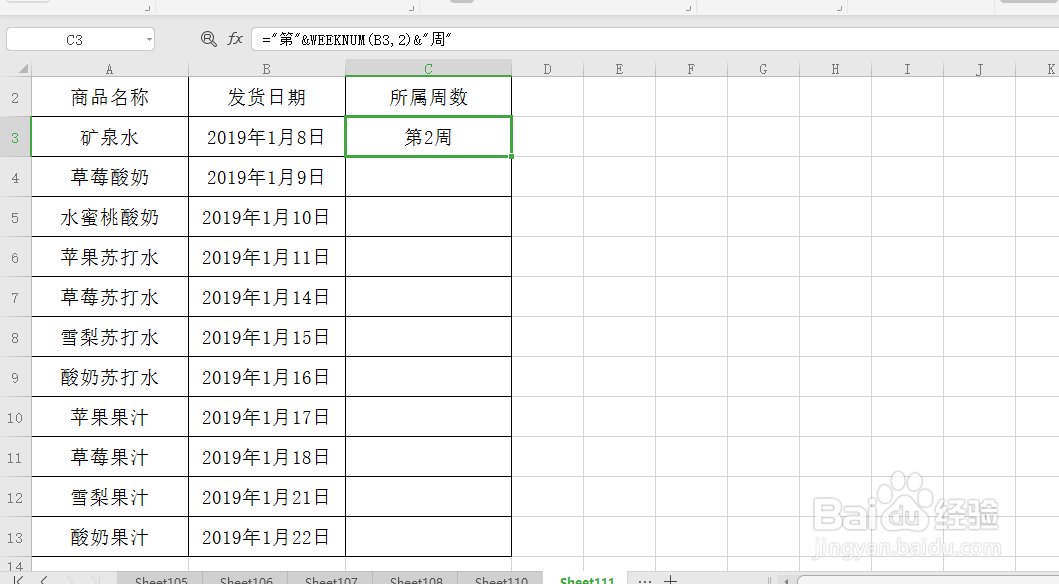Select the cell containing 草莓苏打水
1059x584 pixels.
pyautogui.click(x=110, y=297)
